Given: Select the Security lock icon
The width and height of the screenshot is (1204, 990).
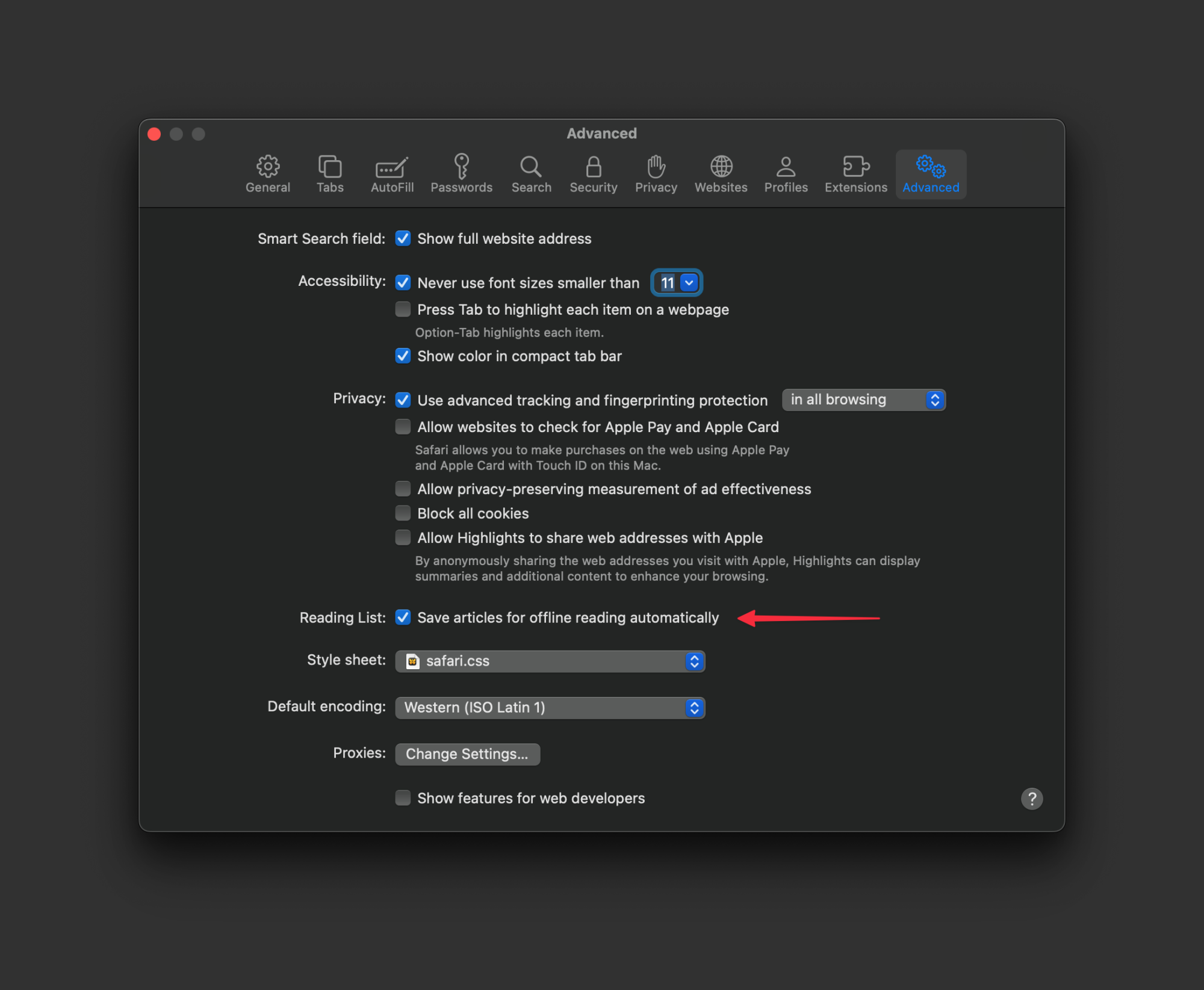Looking at the screenshot, I should (x=593, y=174).
